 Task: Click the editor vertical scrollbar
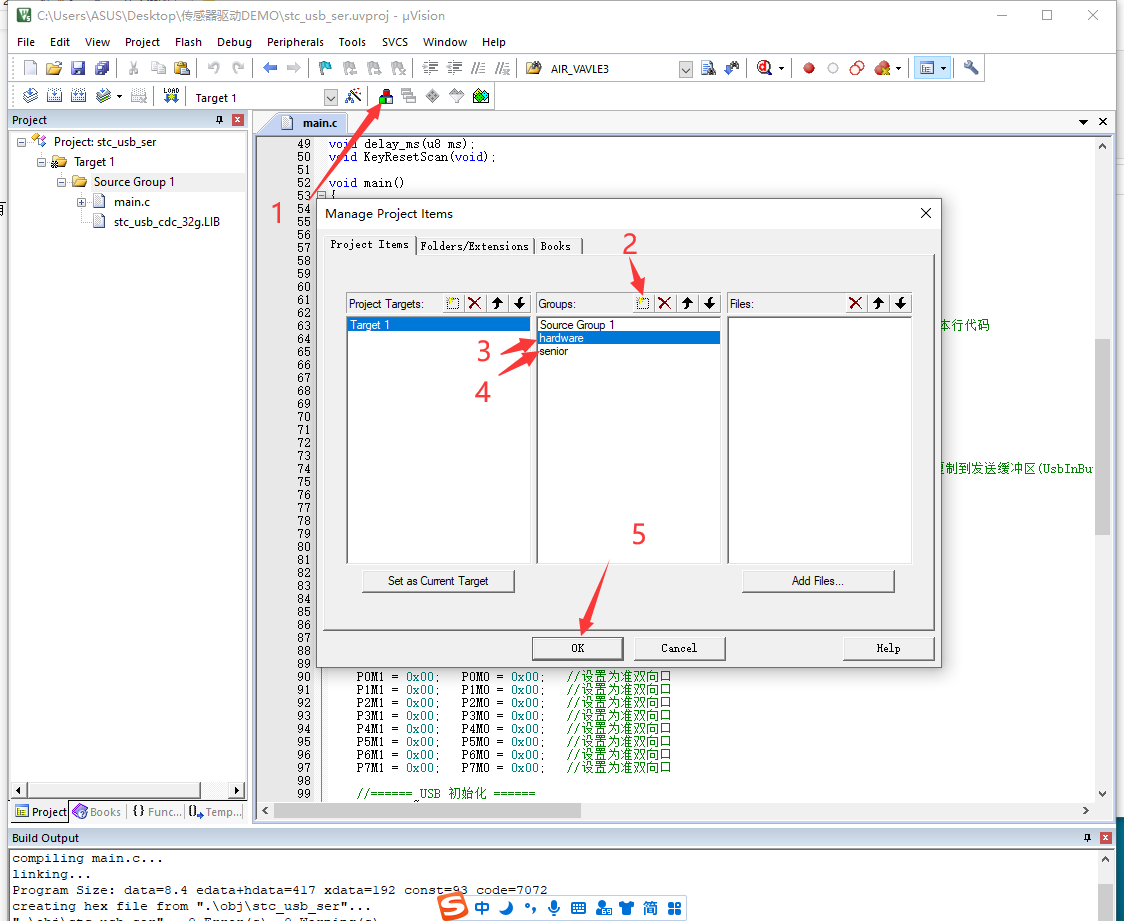1102,437
